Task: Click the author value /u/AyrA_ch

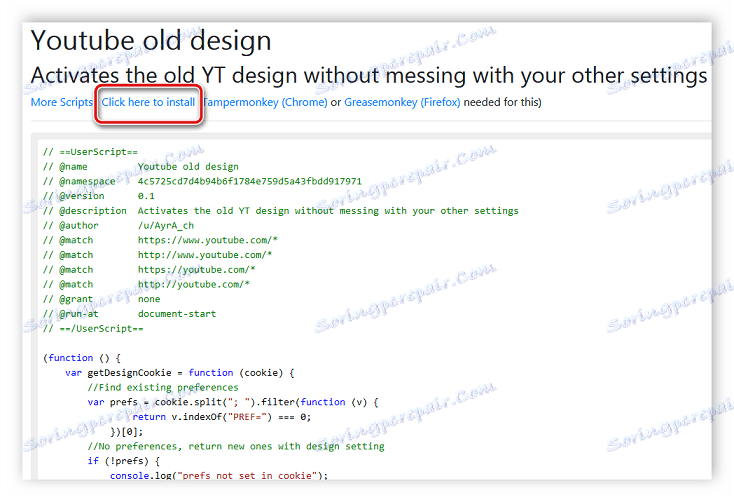Action: 166,225
